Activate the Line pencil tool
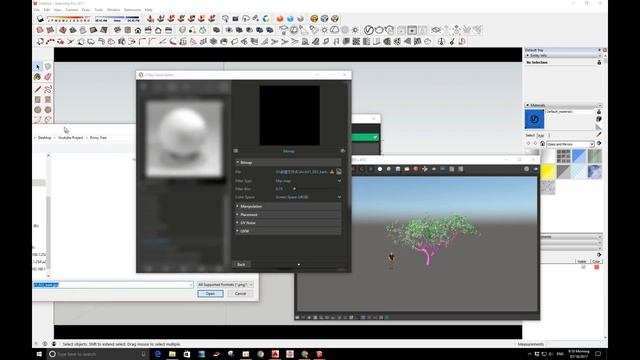640x360 pixels. 38,89
